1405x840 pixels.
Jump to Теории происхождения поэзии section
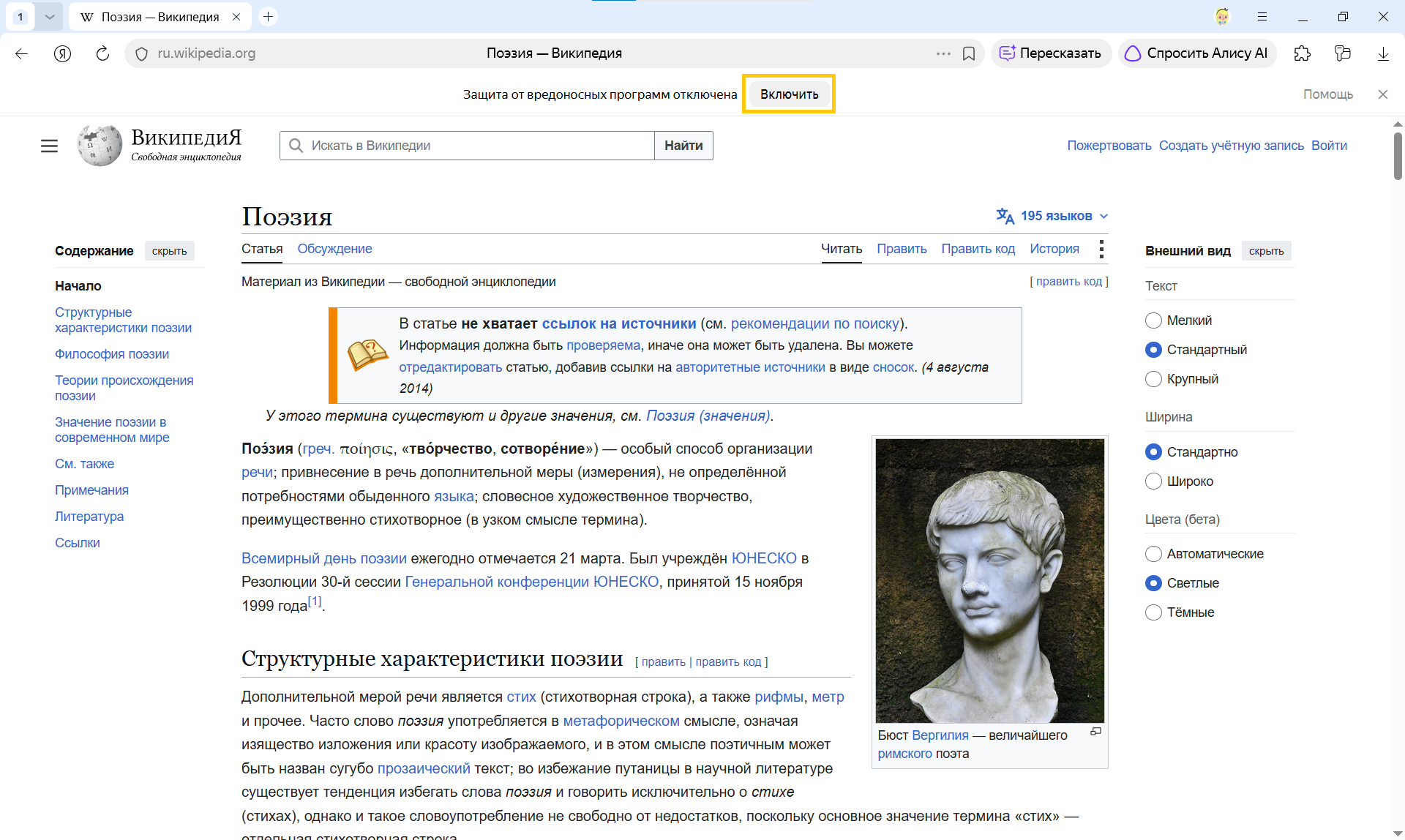[124, 388]
